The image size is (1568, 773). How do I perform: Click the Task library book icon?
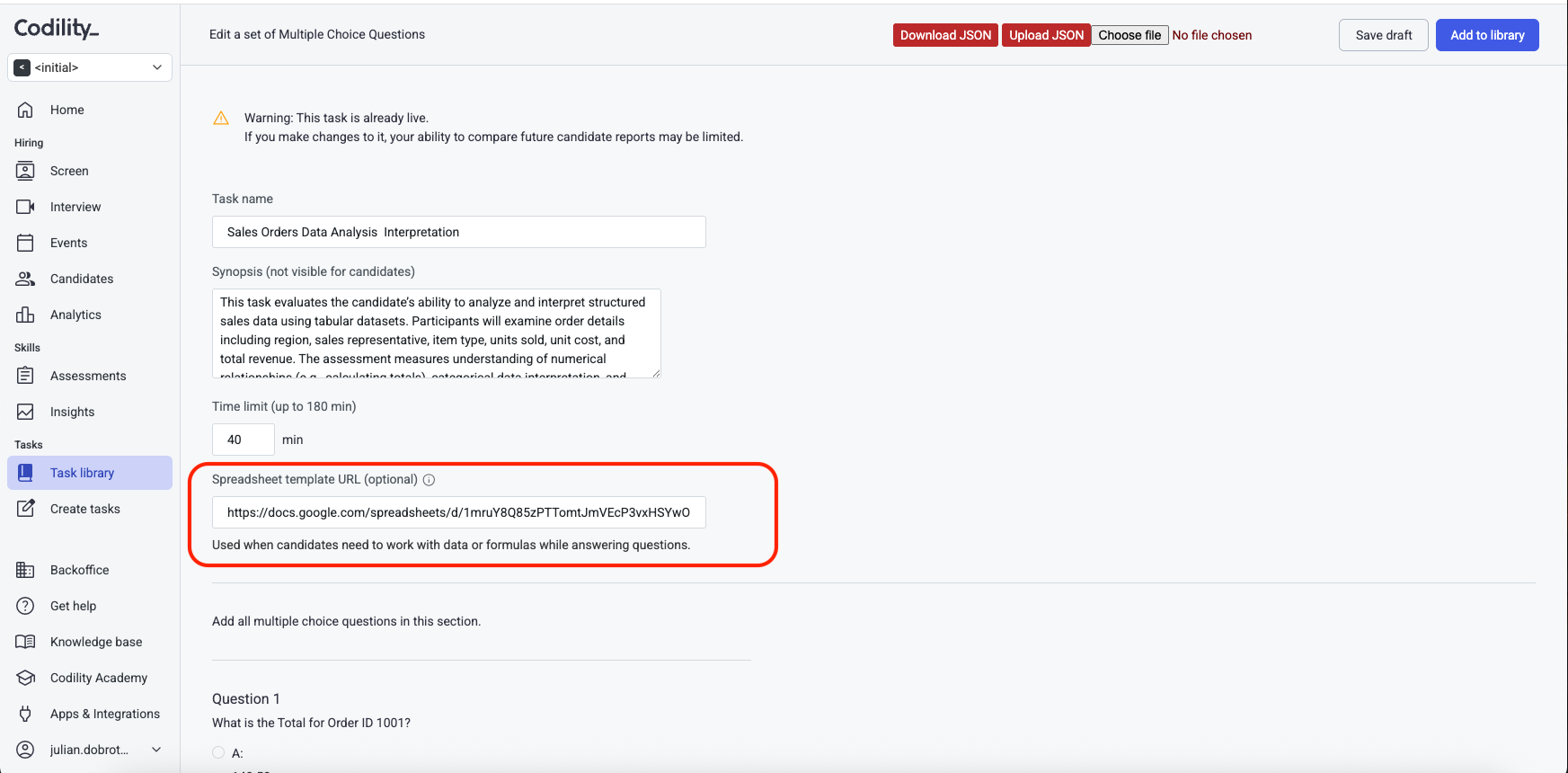tap(25, 473)
